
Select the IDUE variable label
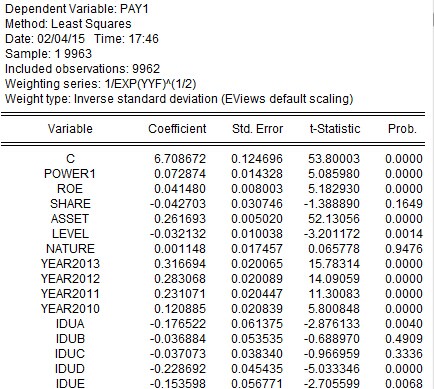point(70,383)
